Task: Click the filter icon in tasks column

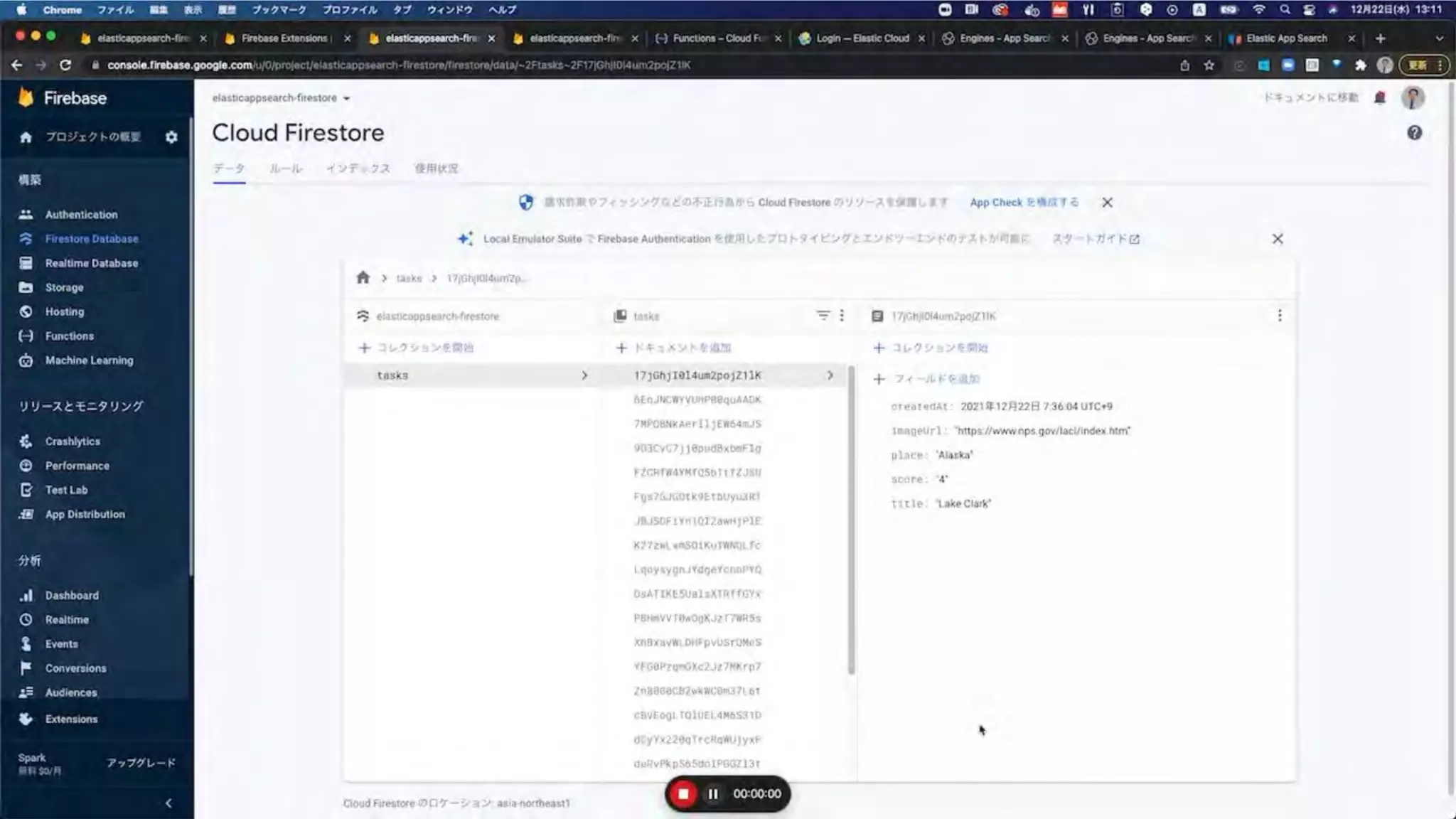Action: 823,316
